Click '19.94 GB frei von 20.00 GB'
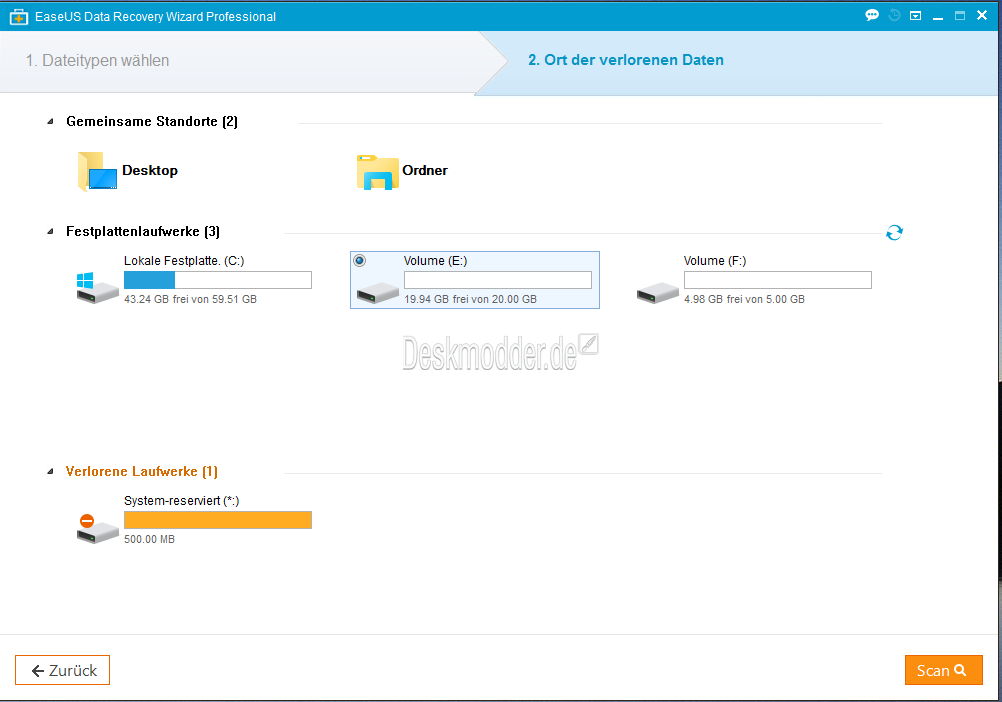The image size is (1002, 702). (470, 299)
